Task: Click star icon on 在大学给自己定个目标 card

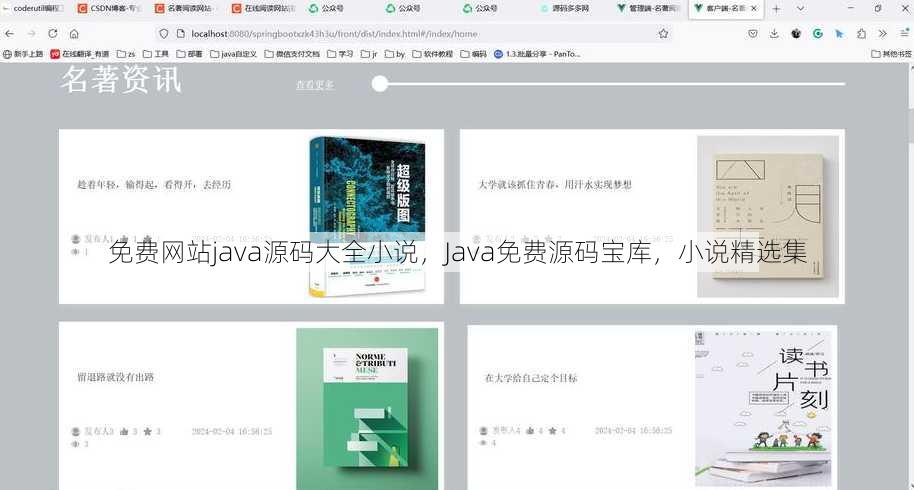Action: click(x=553, y=431)
